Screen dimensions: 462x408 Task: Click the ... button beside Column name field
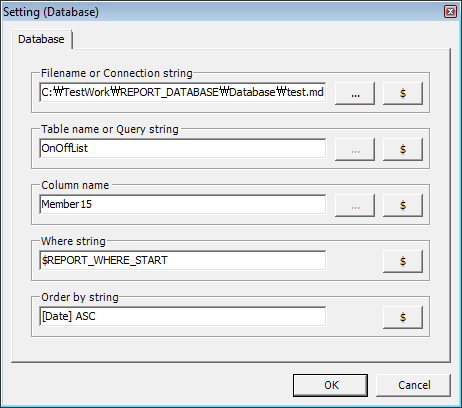[x=355, y=205]
